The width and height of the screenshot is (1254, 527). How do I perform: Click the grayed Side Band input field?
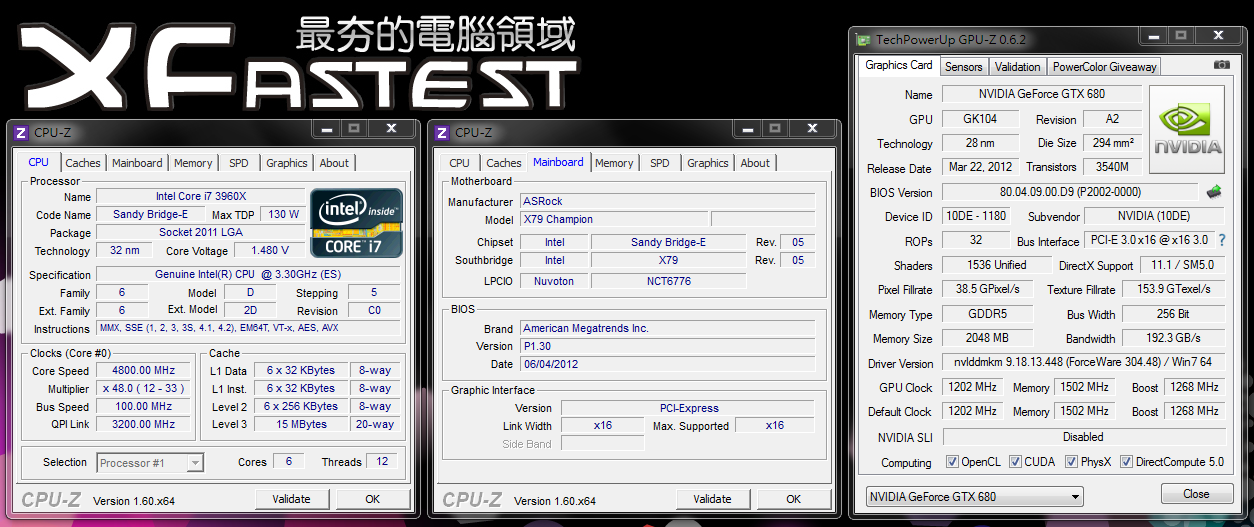(603, 444)
